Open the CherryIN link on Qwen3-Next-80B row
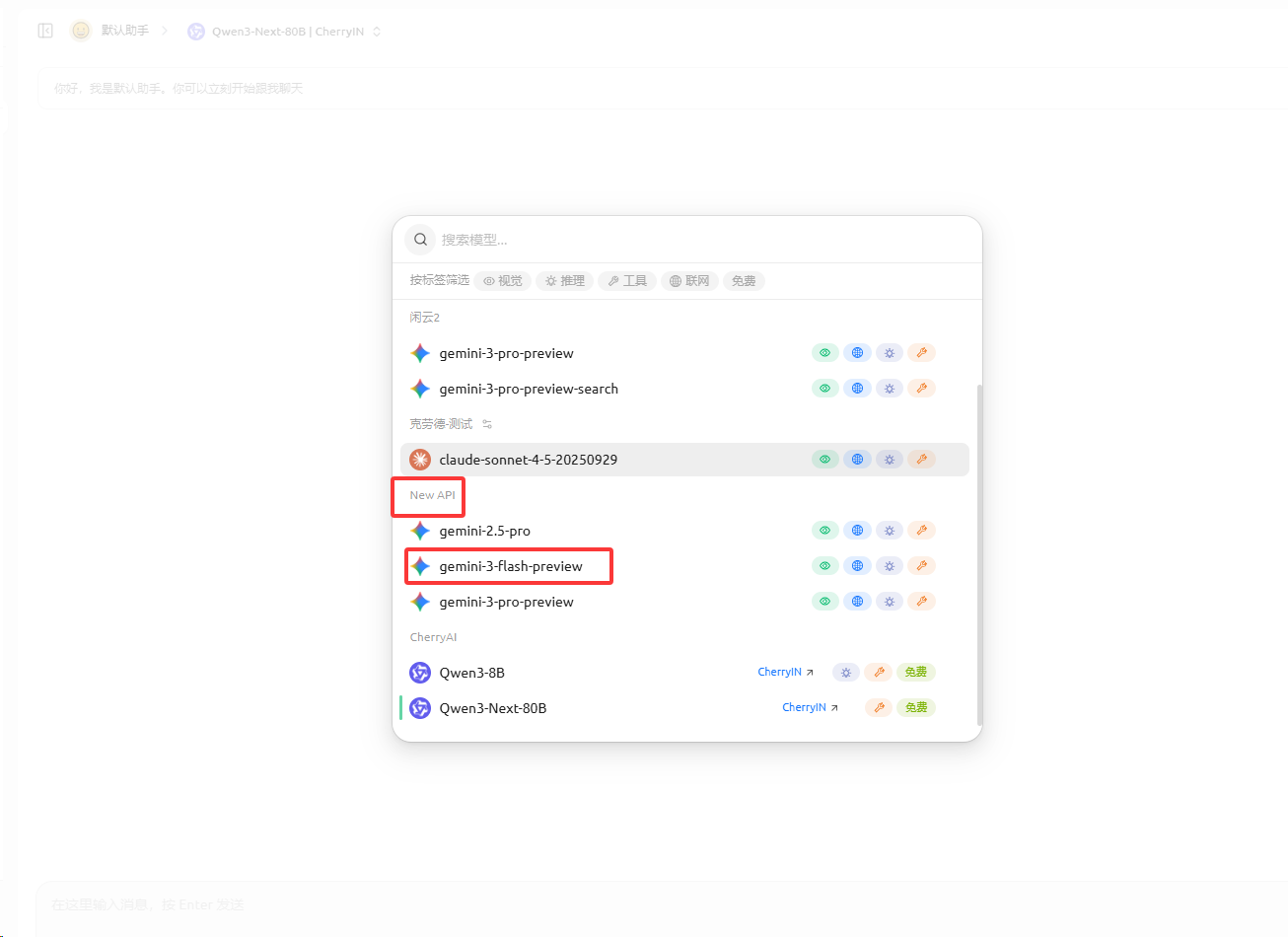The width and height of the screenshot is (1288, 937). point(810,708)
